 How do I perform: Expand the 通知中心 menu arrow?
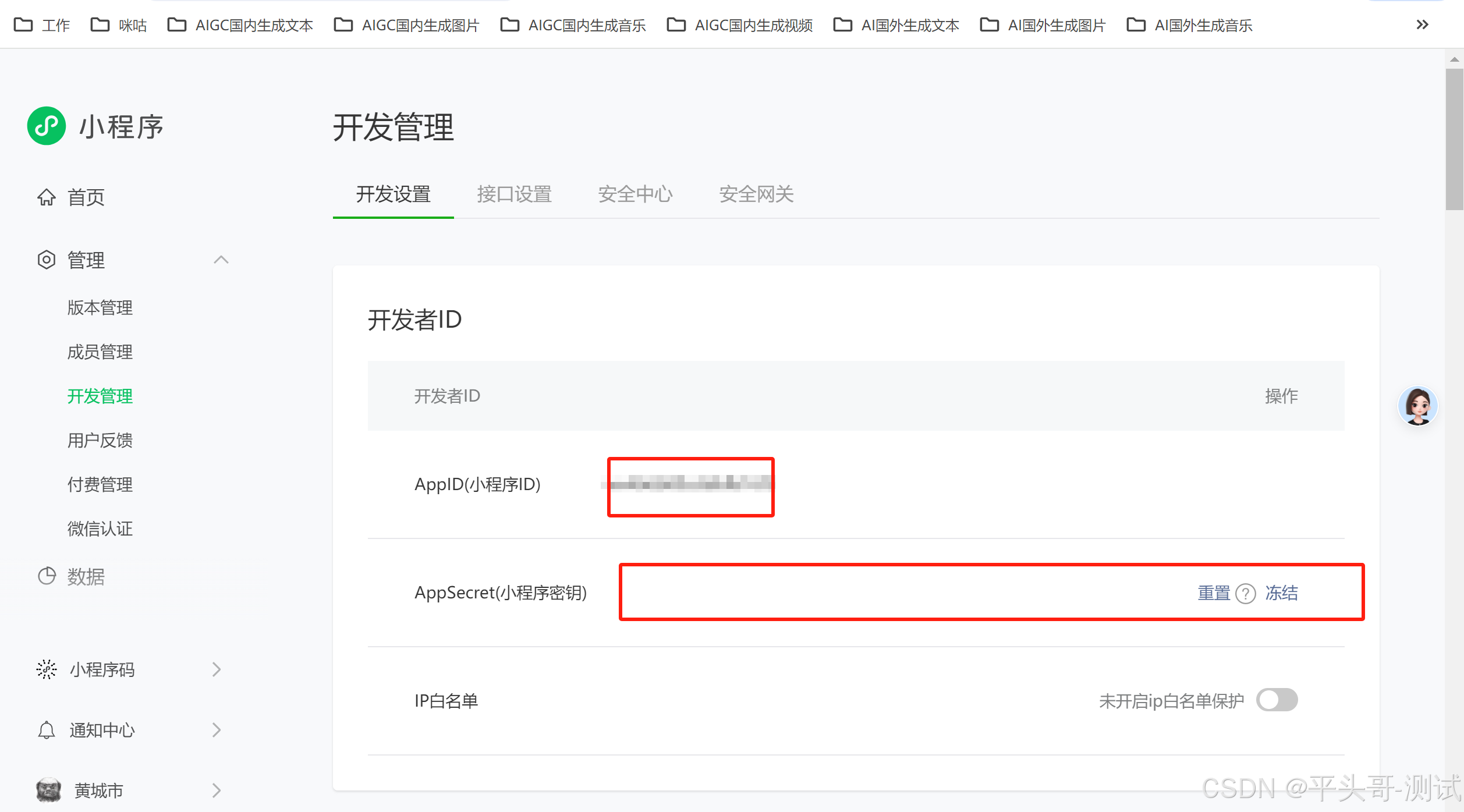(x=217, y=730)
